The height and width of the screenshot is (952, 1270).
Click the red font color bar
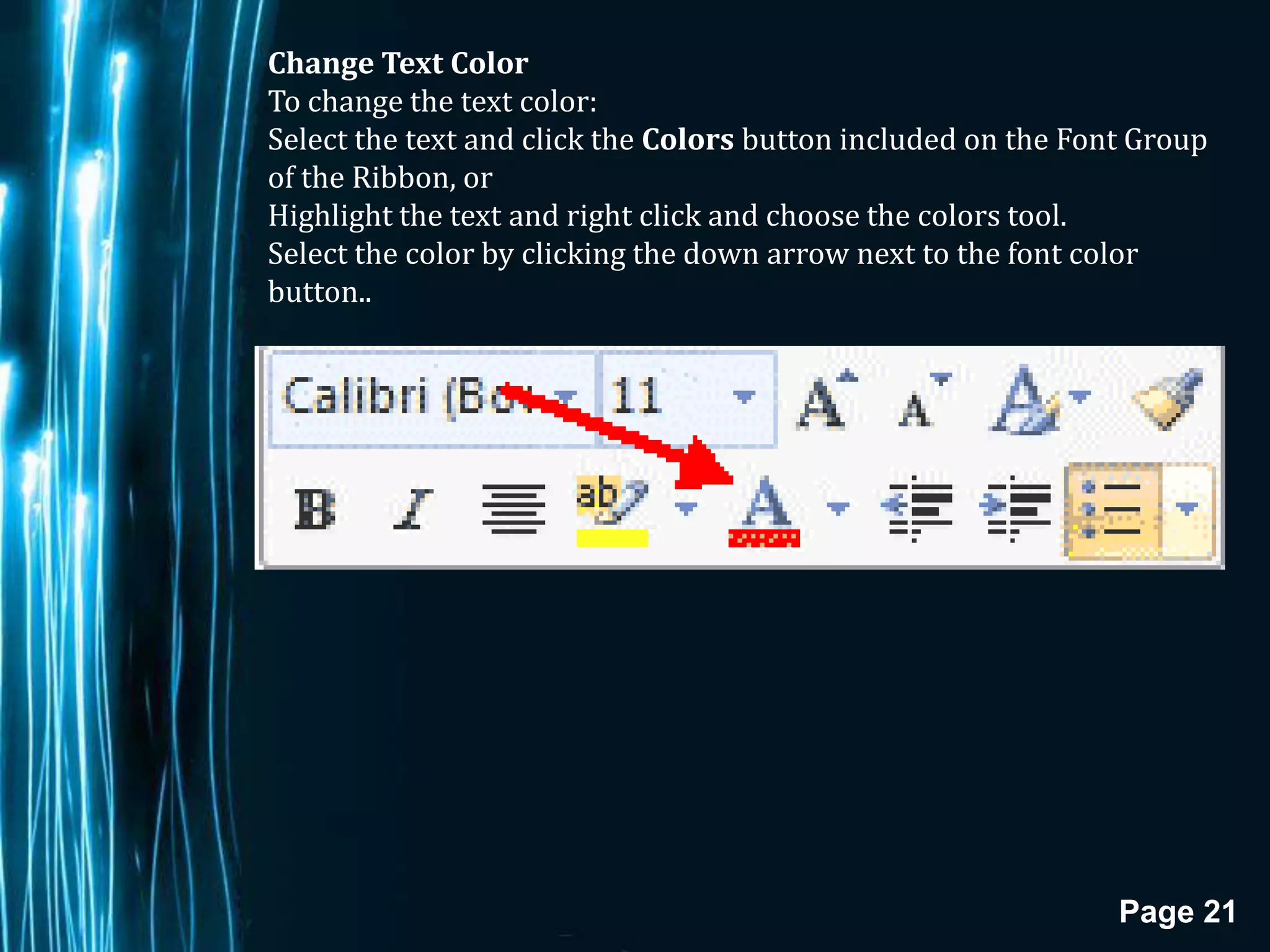(764, 539)
